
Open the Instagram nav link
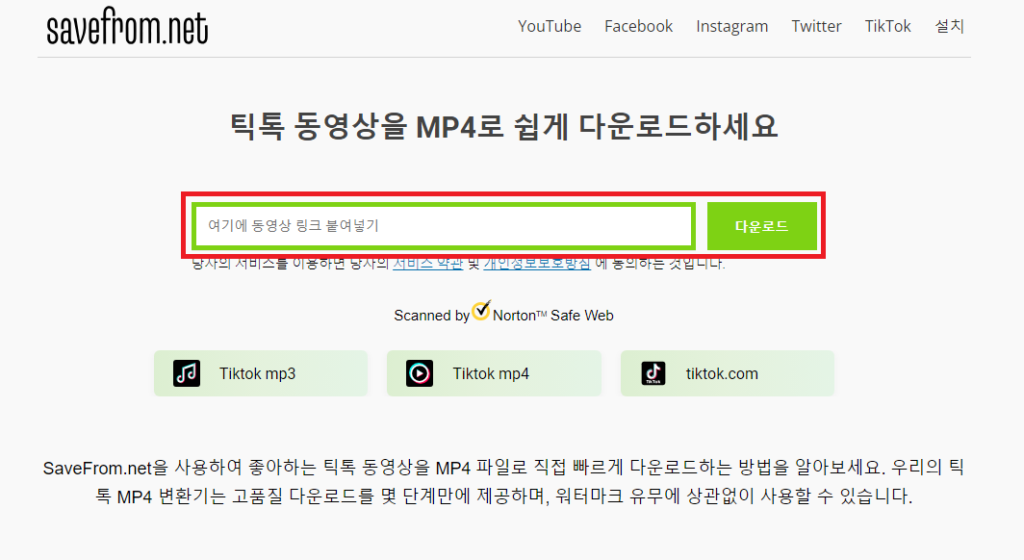click(731, 27)
